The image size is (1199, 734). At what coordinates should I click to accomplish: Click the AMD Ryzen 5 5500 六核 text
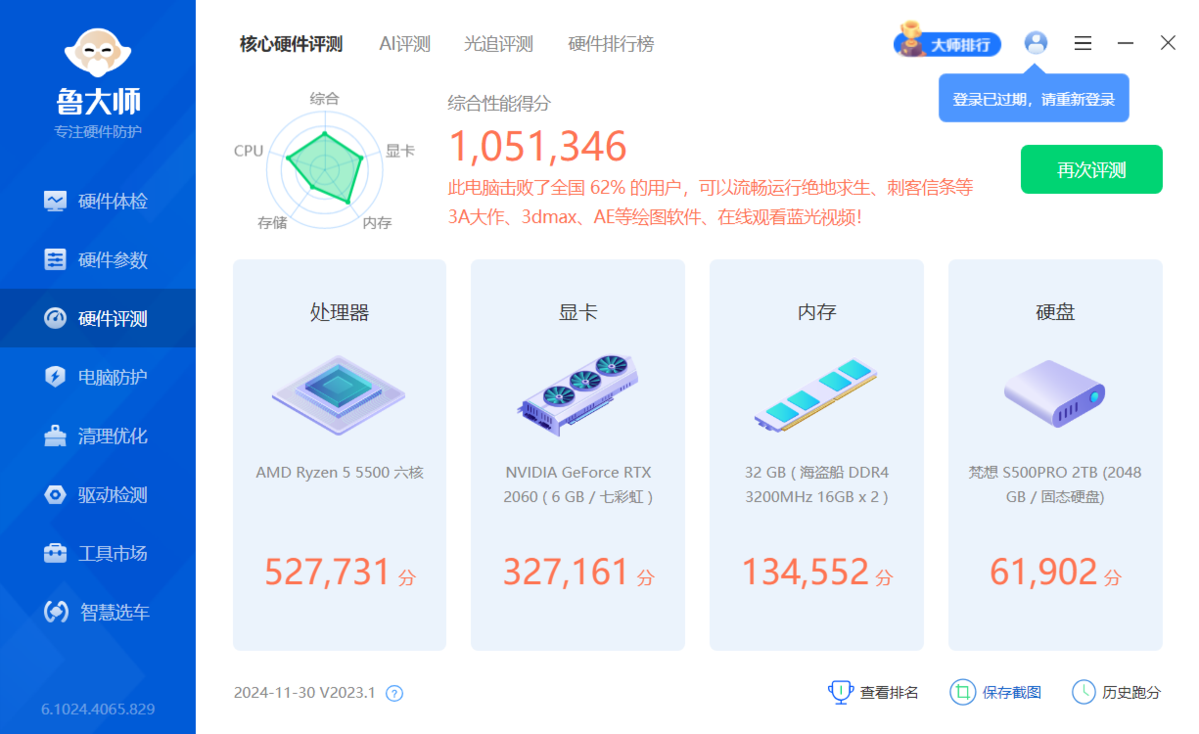point(340,473)
